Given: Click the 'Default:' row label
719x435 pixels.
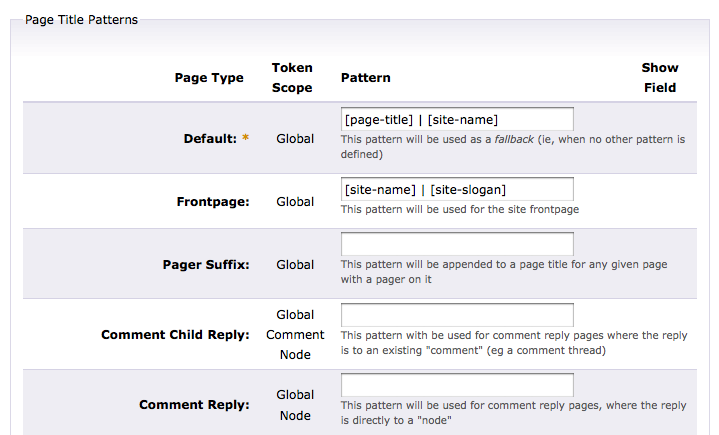Looking at the screenshot, I should 209,139.
